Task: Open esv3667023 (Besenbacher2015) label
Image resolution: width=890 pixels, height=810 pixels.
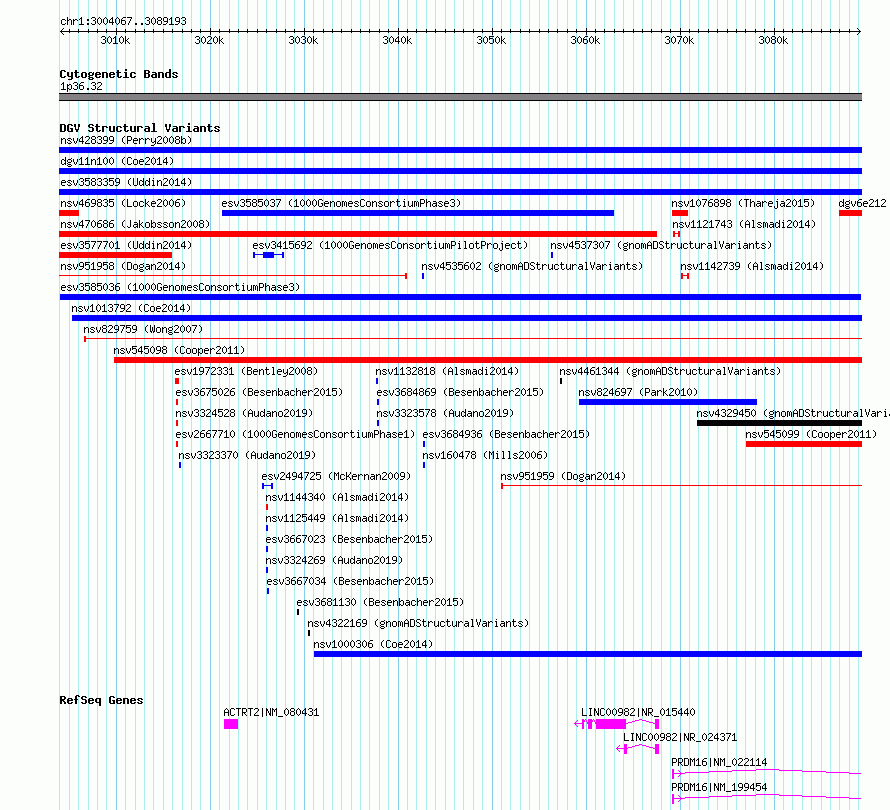Action: tap(349, 539)
